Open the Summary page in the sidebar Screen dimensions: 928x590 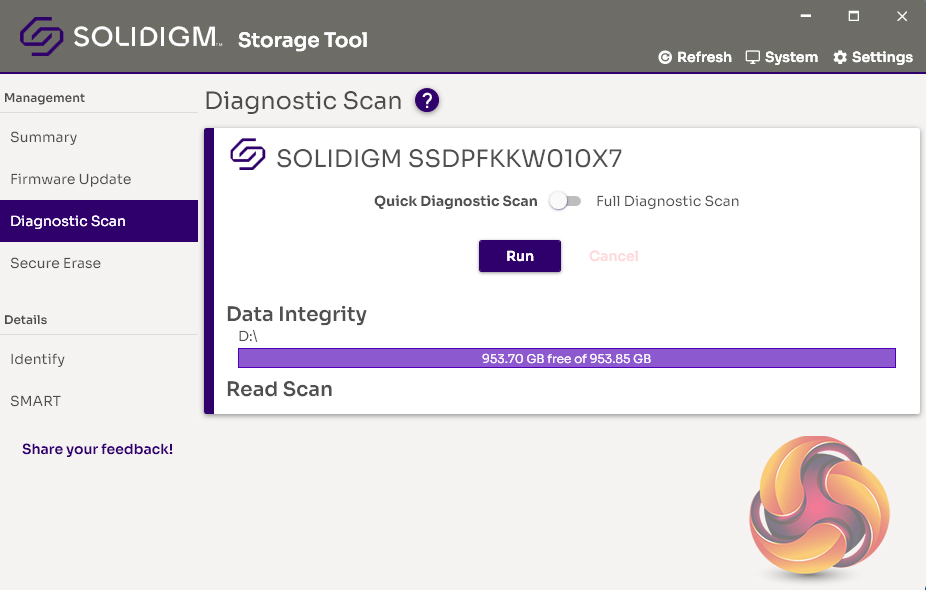(44, 138)
